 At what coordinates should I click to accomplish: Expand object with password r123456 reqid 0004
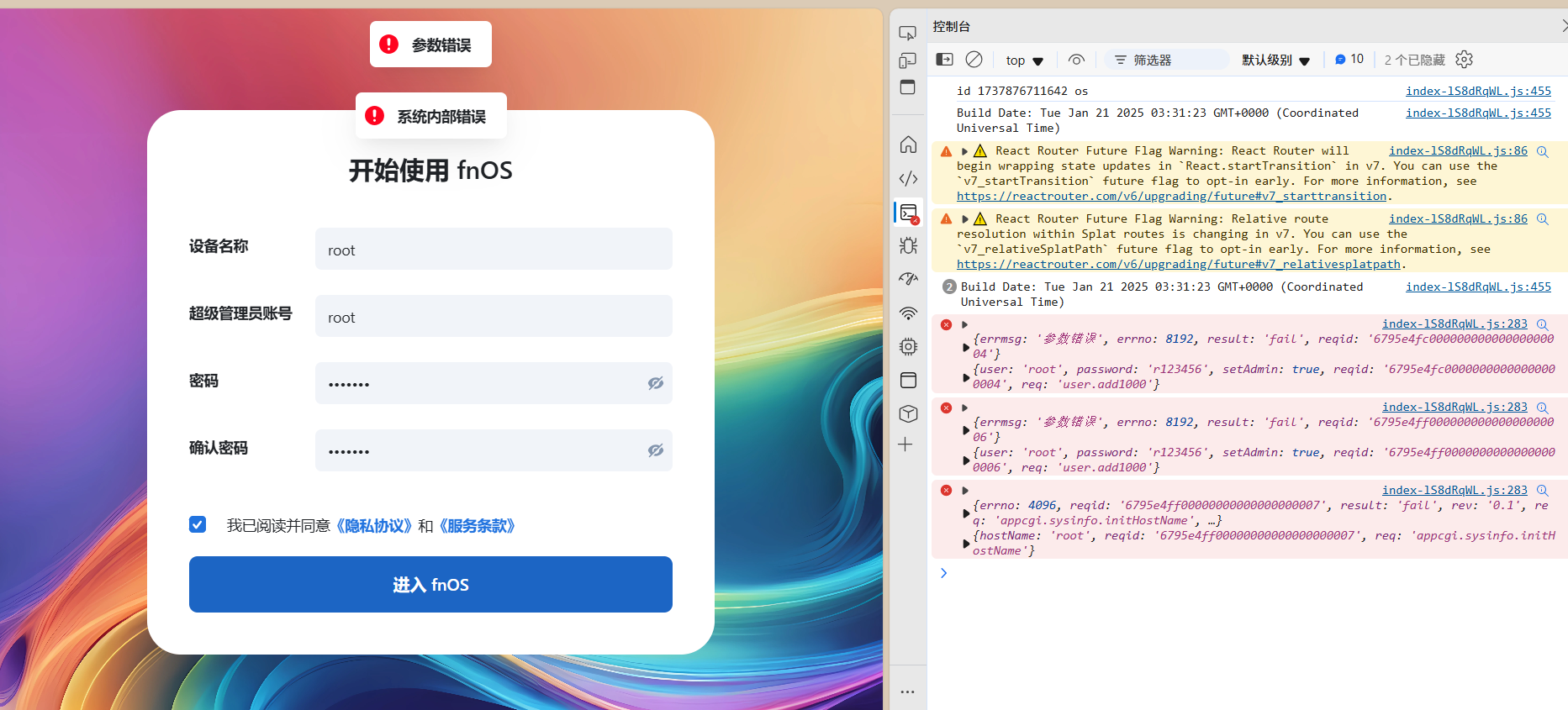pyautogui.click(x=966, y=377)
